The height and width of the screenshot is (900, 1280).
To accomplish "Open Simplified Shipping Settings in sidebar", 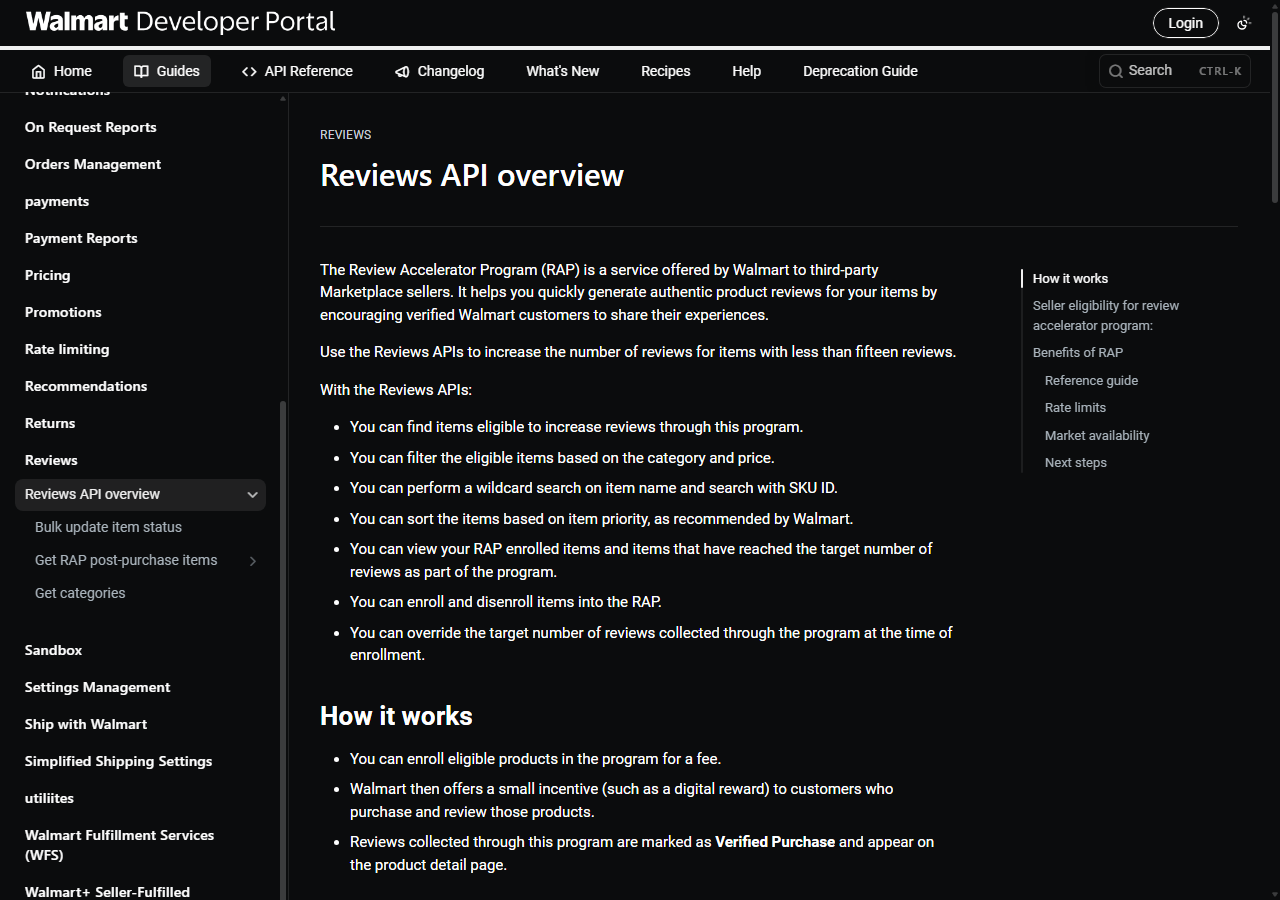I will (119, 761).
